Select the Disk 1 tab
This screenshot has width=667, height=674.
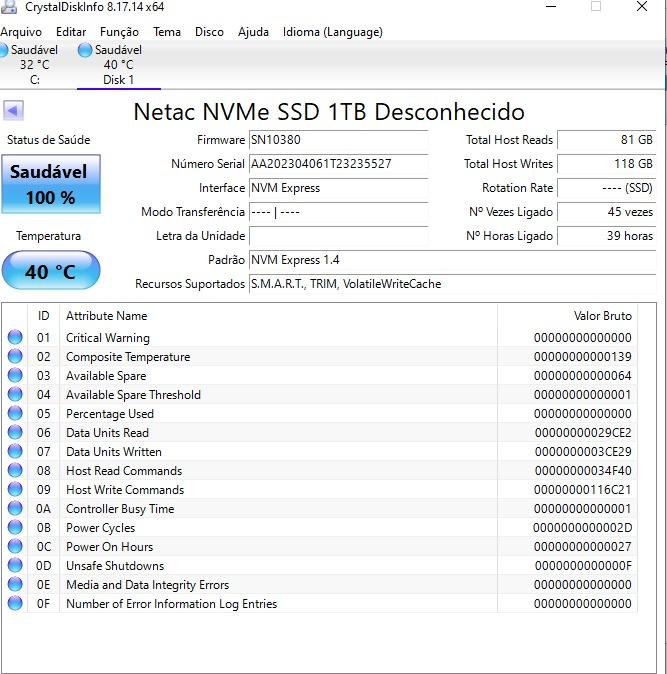pos(119,64)
